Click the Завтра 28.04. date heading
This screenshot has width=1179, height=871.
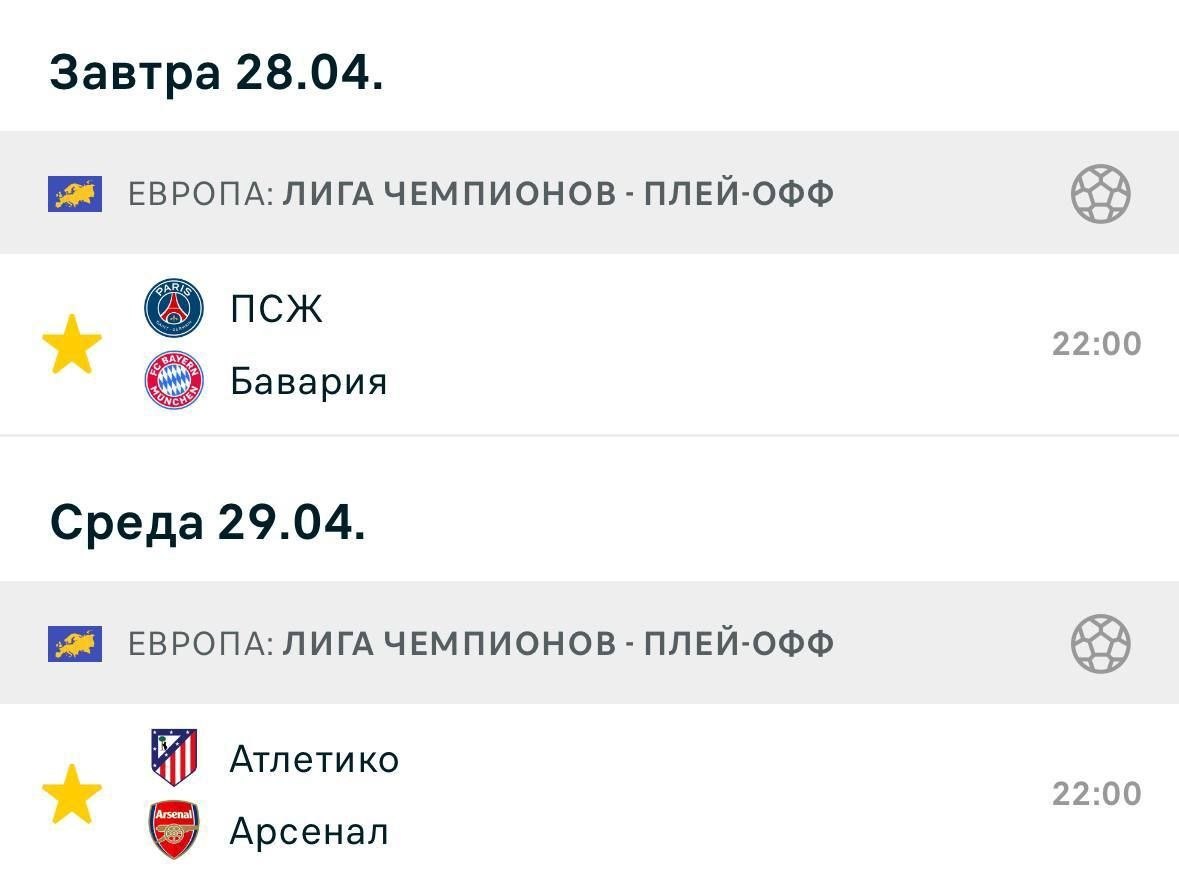tap(216, 73)
